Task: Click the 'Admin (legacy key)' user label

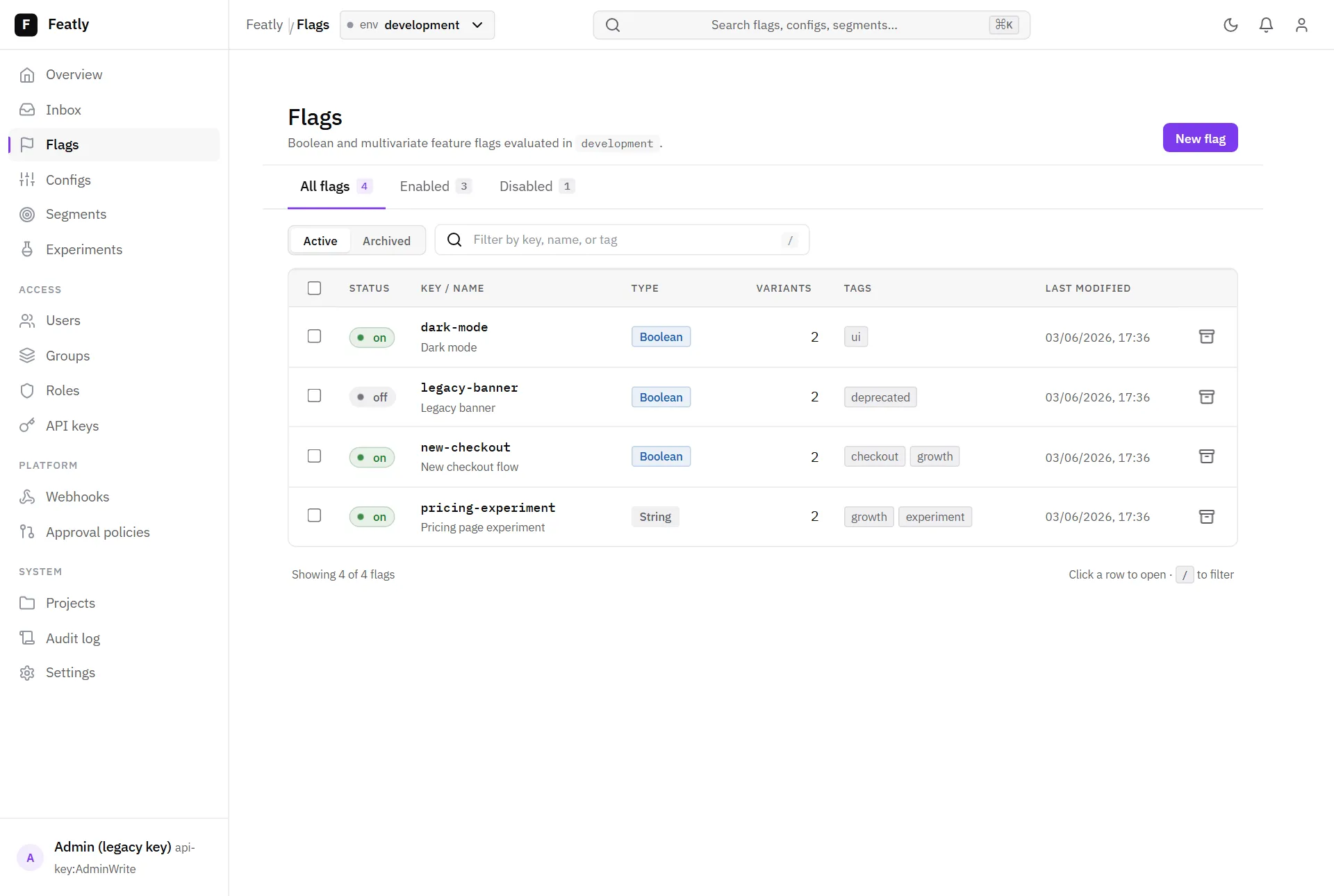Action: 113,847
